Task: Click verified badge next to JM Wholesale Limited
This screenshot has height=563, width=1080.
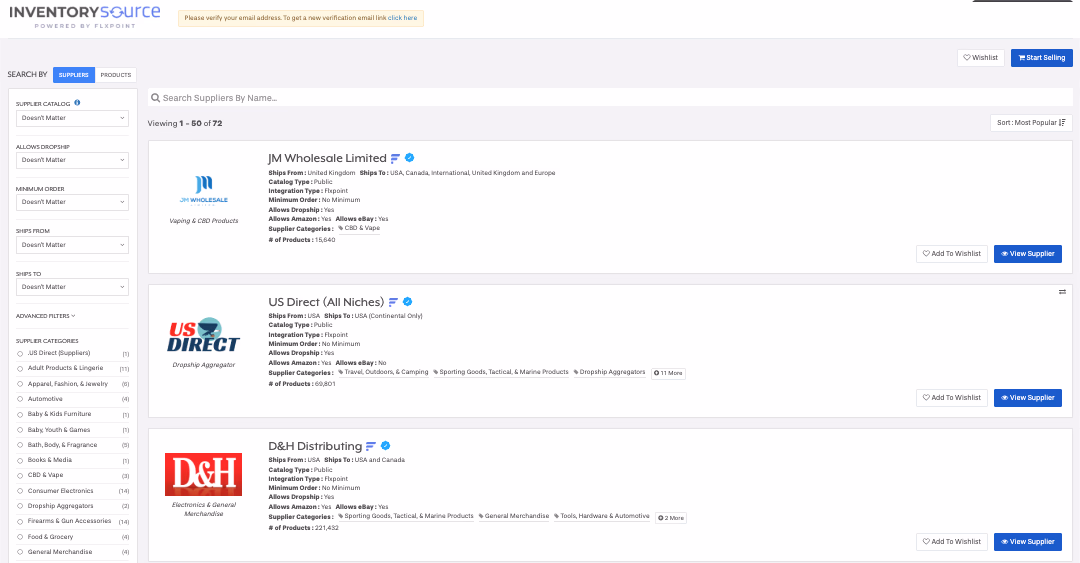Action: point(409,158)
